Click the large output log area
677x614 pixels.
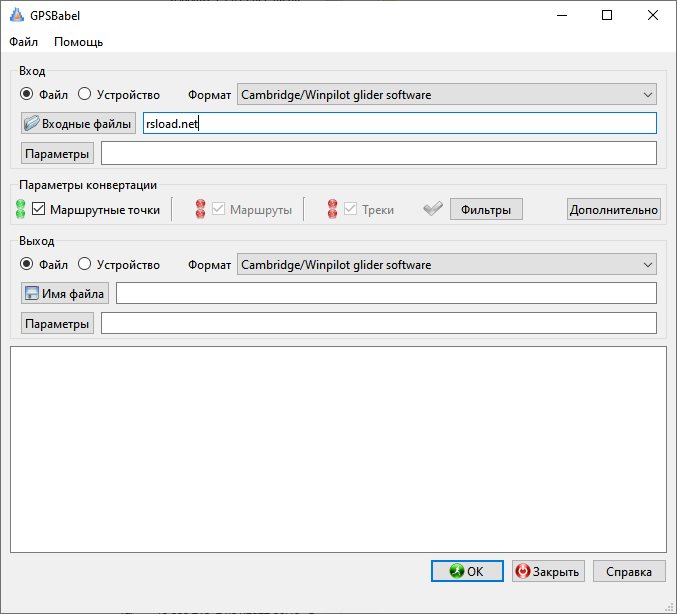[x=338, y=449]
